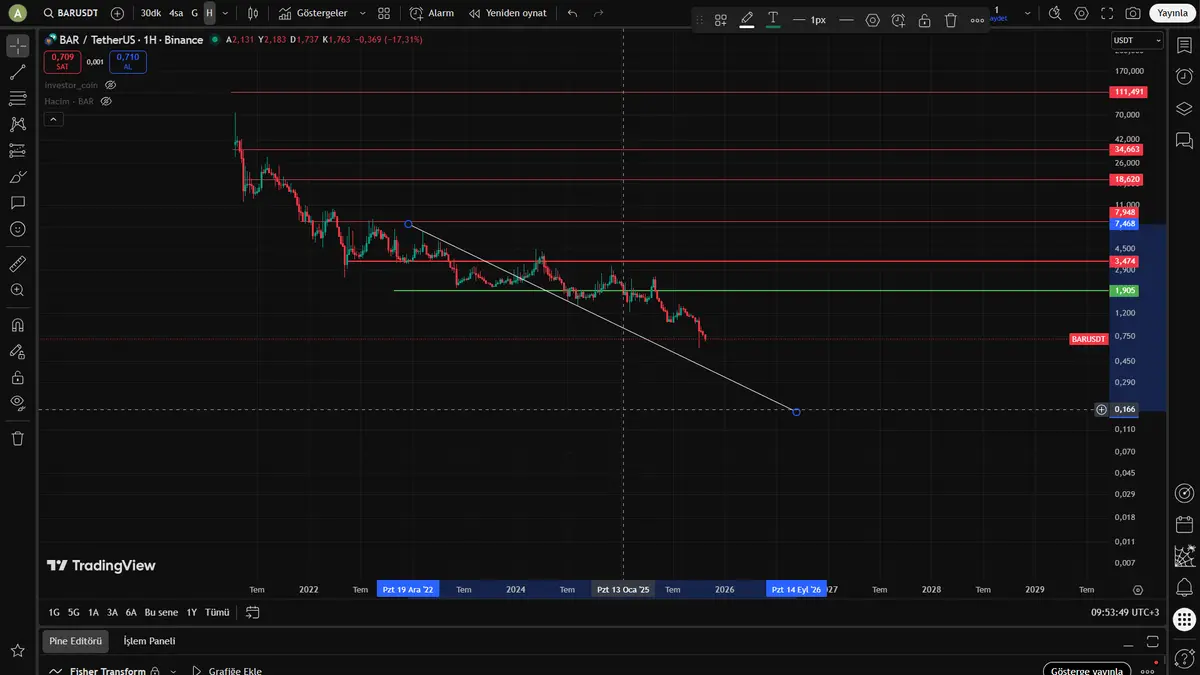Select the brush drawing tool

coord(17,177)
